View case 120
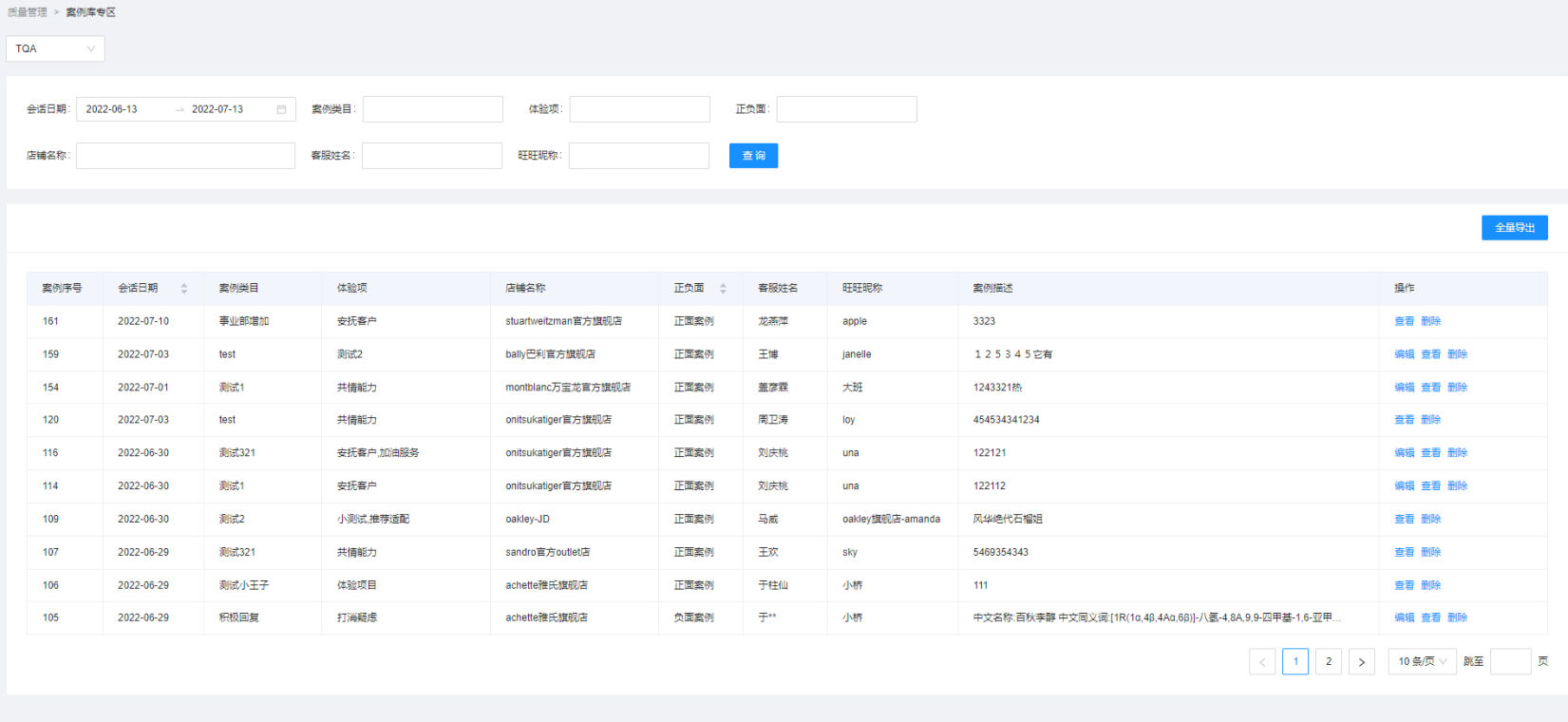The width and height of the screenshot is (1568, 722). pyautogui.click(x=1404, y=420)
